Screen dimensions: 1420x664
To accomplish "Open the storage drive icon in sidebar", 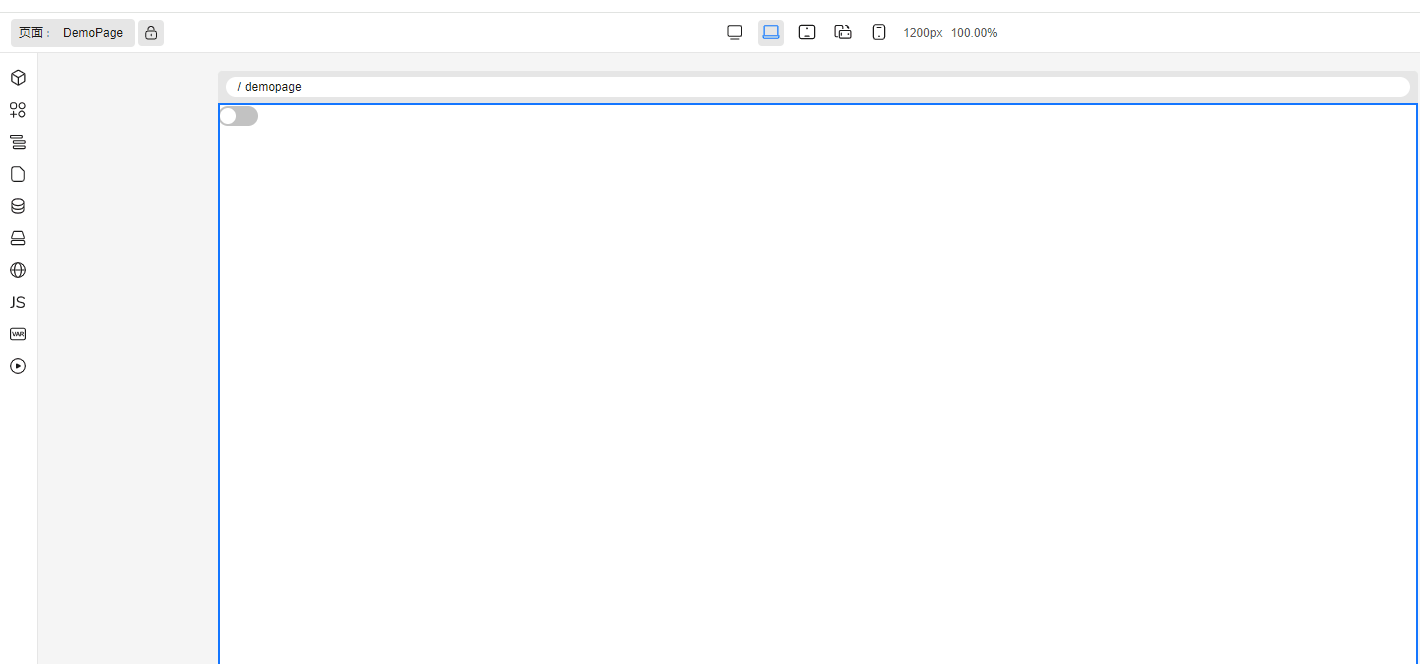I will pos(18,238).
